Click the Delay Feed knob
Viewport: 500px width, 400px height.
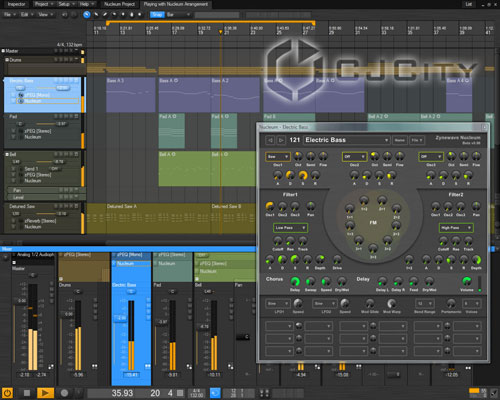pyautogui.click(x=413, y=282)
